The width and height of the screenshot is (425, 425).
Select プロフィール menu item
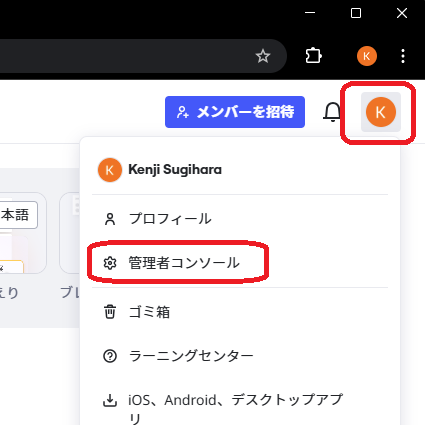pos(240,219)
